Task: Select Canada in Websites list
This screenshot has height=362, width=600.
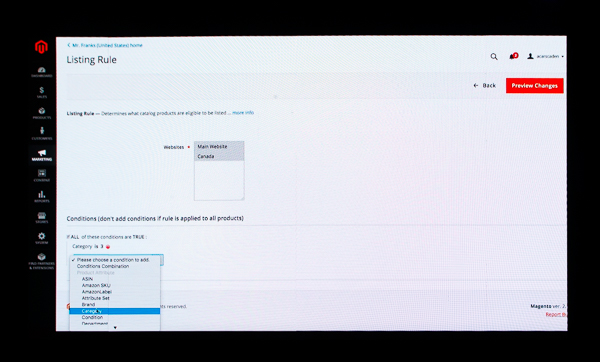Action: 219,156
